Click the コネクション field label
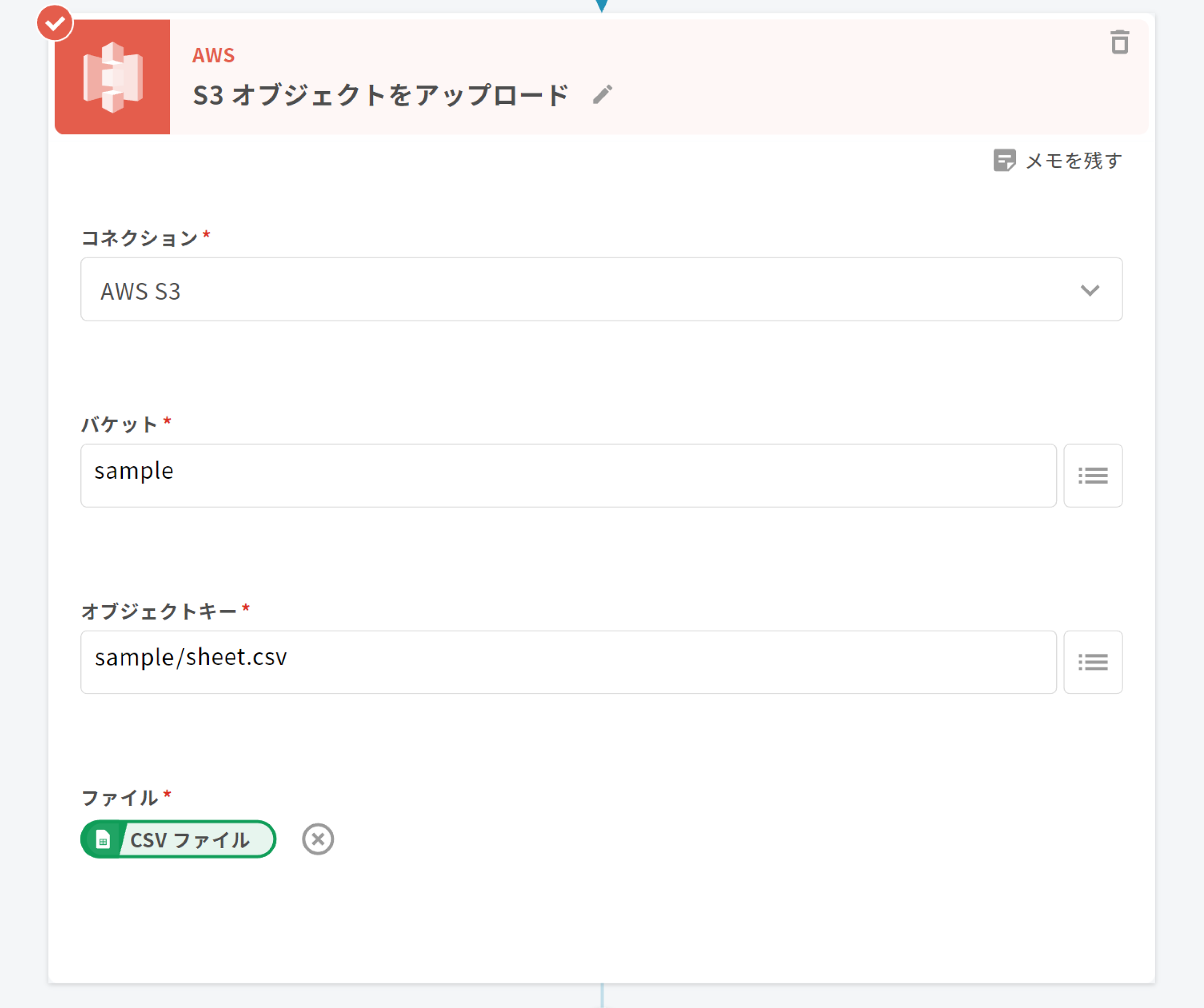Image resolution: width=1204 pixels, height=1008 pixels. pyautogui.click(x=139, y=238)
